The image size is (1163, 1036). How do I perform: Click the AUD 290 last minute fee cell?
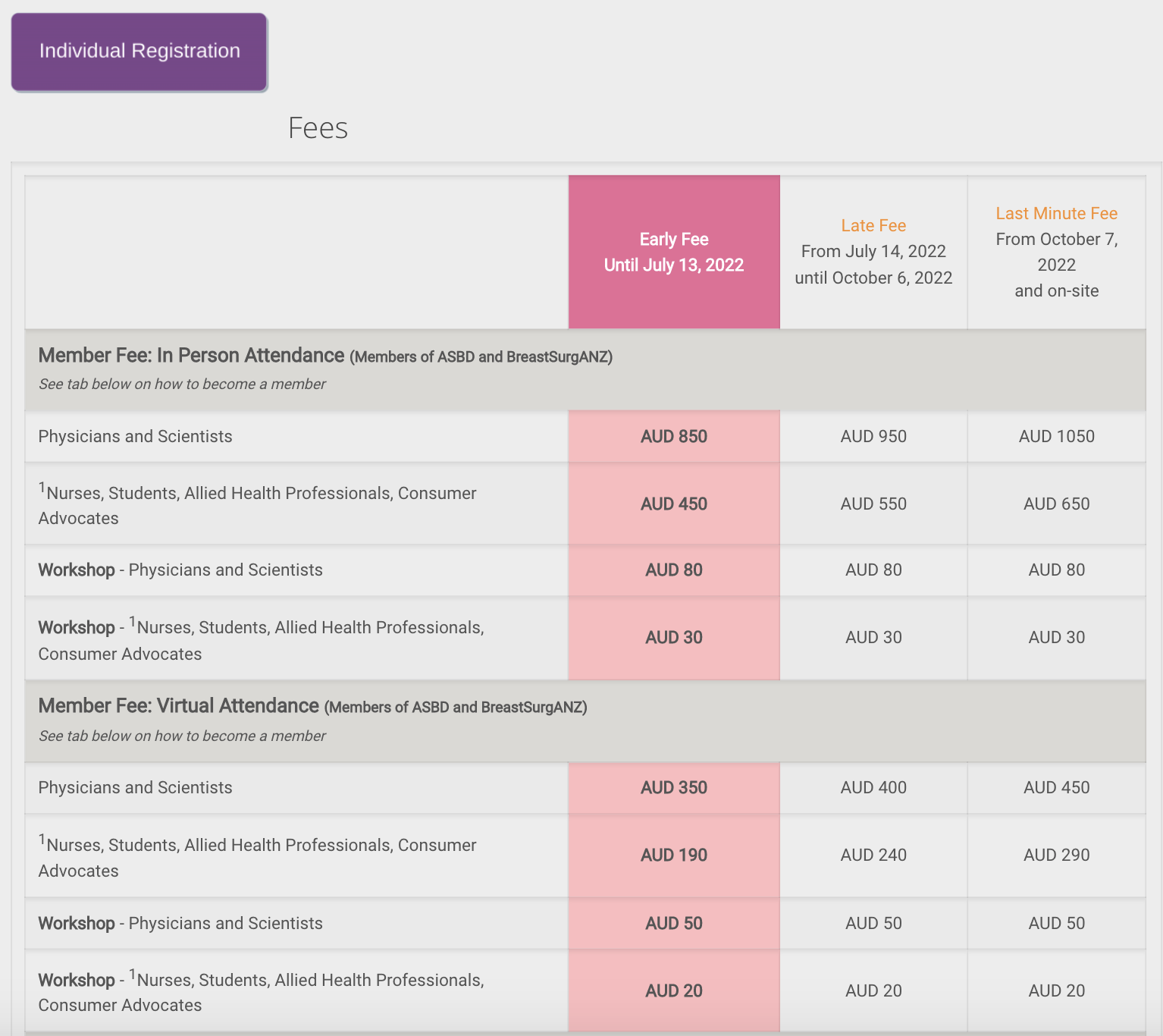tap(1056, 855)
